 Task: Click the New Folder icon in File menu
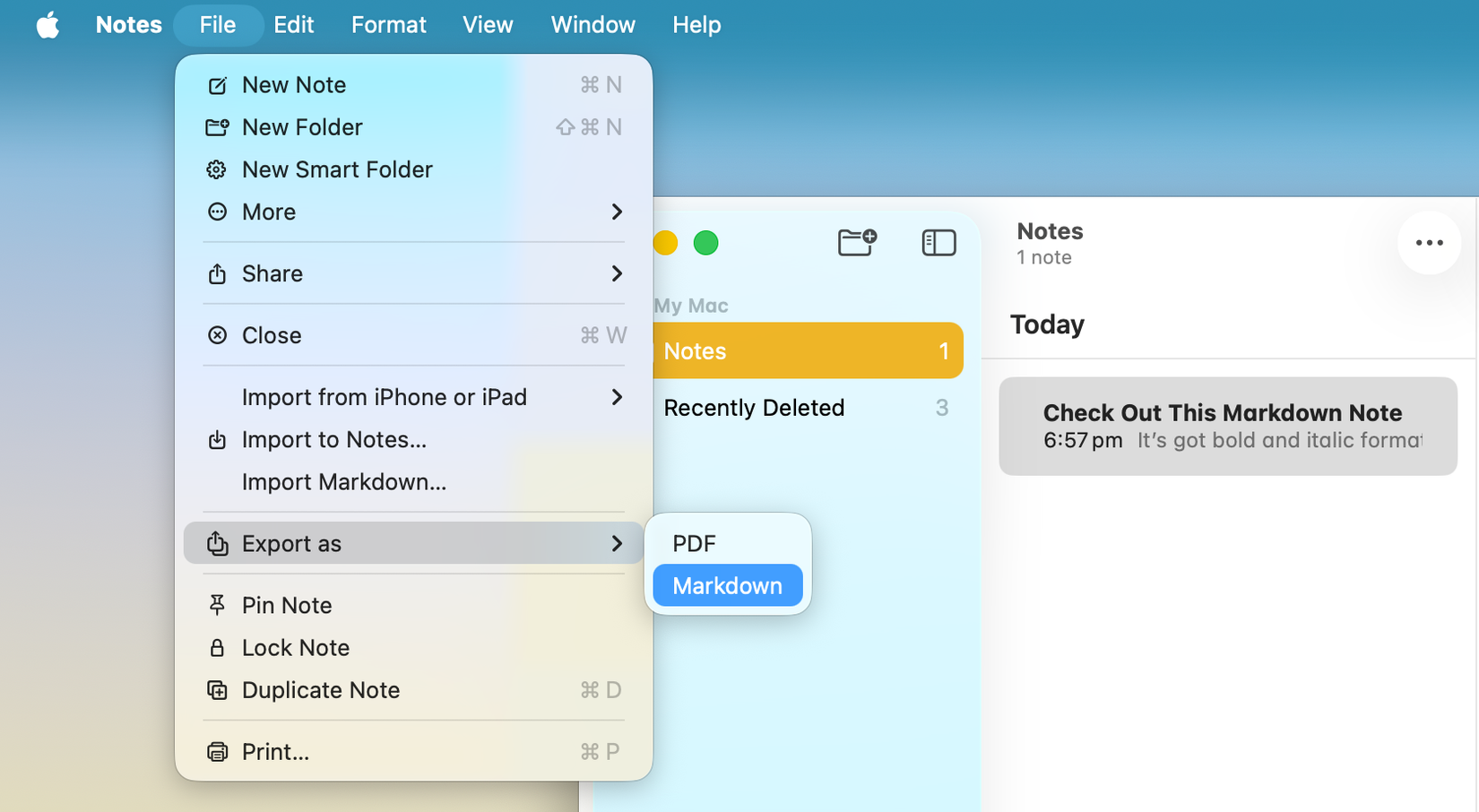(217, 127)
